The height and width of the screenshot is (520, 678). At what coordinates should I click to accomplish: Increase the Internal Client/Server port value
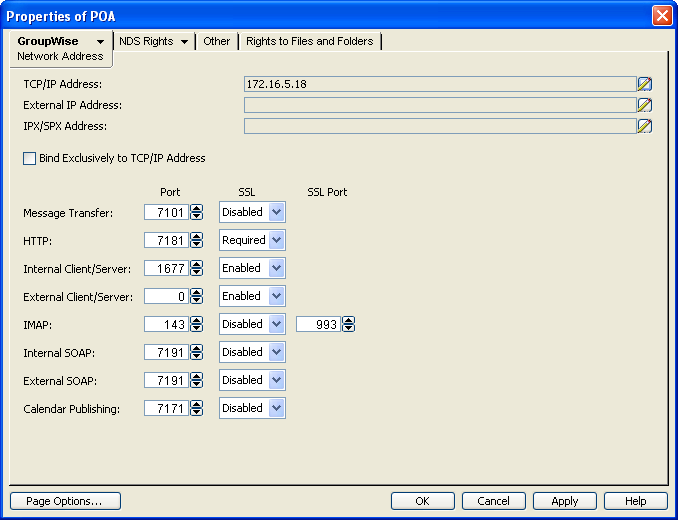point(197,265)
